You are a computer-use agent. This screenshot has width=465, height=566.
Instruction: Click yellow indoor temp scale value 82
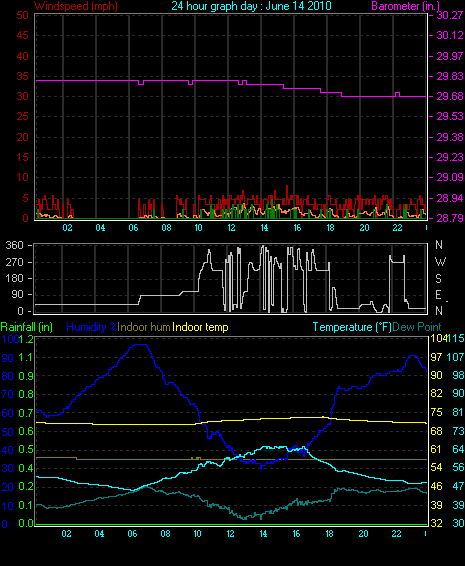[436, 393]
